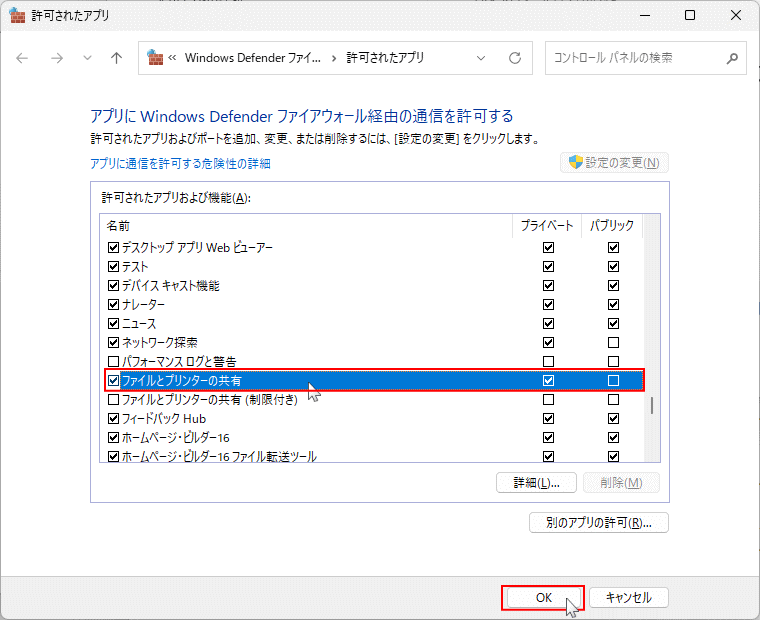This screenshot has height=620, width=760.
Task: Click the 設定の変更(N) button
Action: pyautogui.click(x=615, y=162)
